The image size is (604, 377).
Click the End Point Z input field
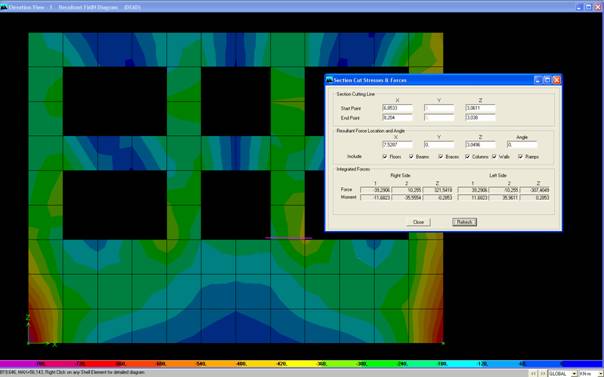[x=480, y=118]
